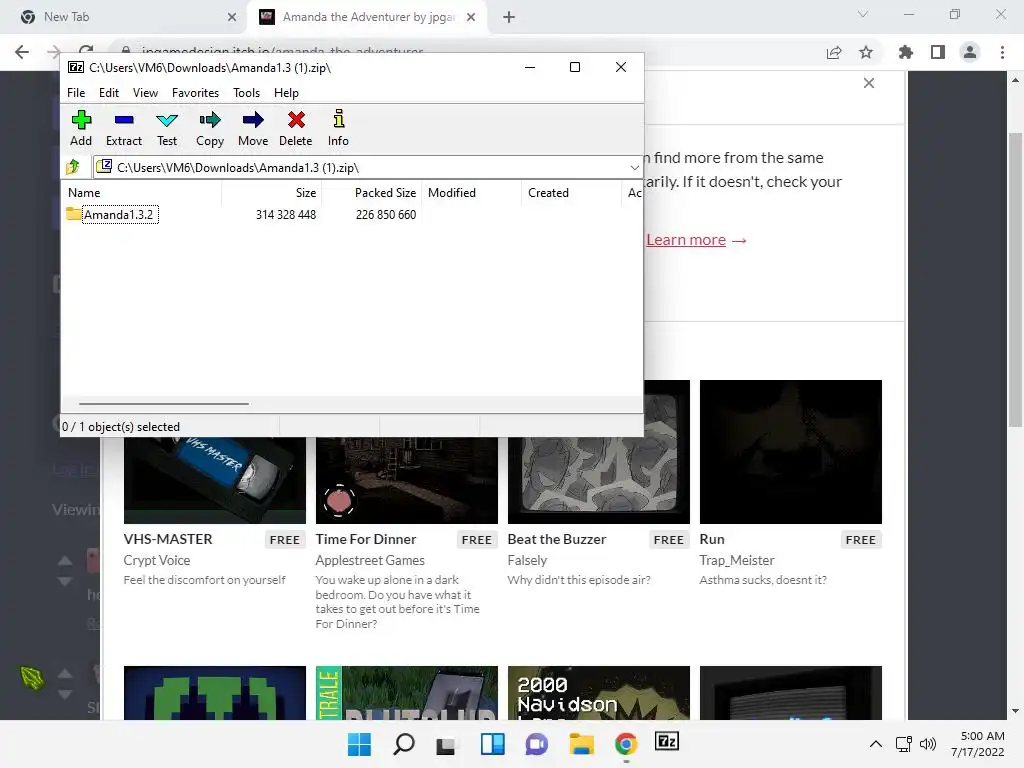
Task: Open the 7-Zip Edit menu
Action: tap(108, 93)
